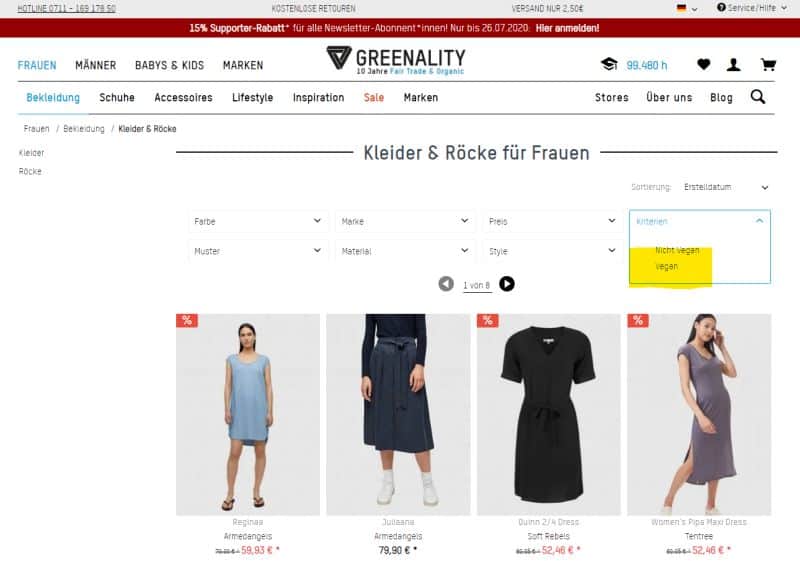Open the wishlist heart icon

click(704, 64)
